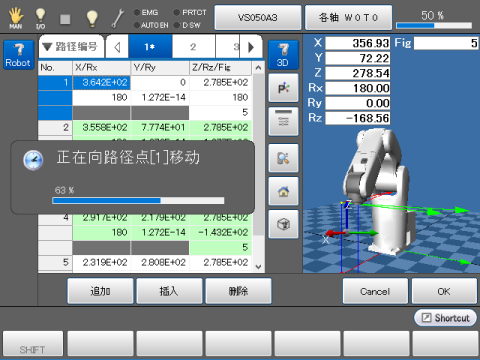This screenshot has width=480, height=360.
Task: Click the previous path arrow
Action: tap(117, 47)
